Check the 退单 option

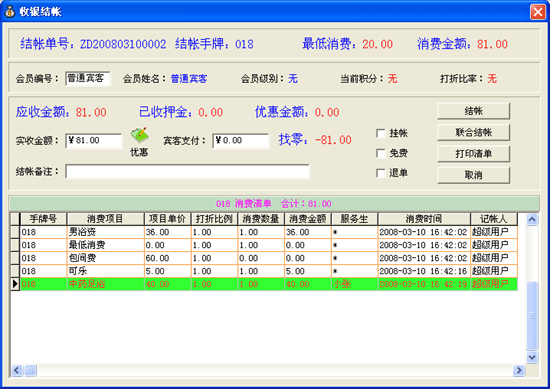click(x=381, y=173)
